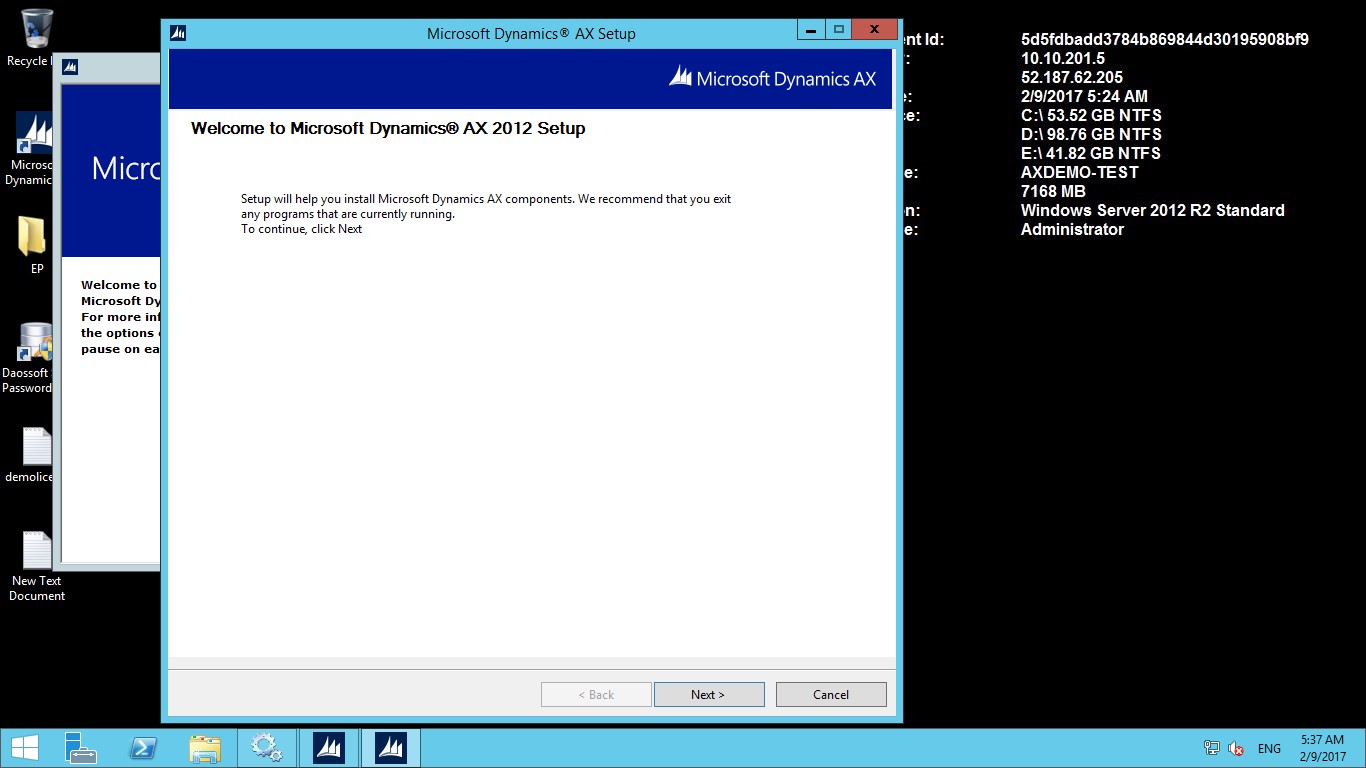Viewport: 1366px width, 768px height.
Task: Click the network tray icon
Action: click(1212, 748)
